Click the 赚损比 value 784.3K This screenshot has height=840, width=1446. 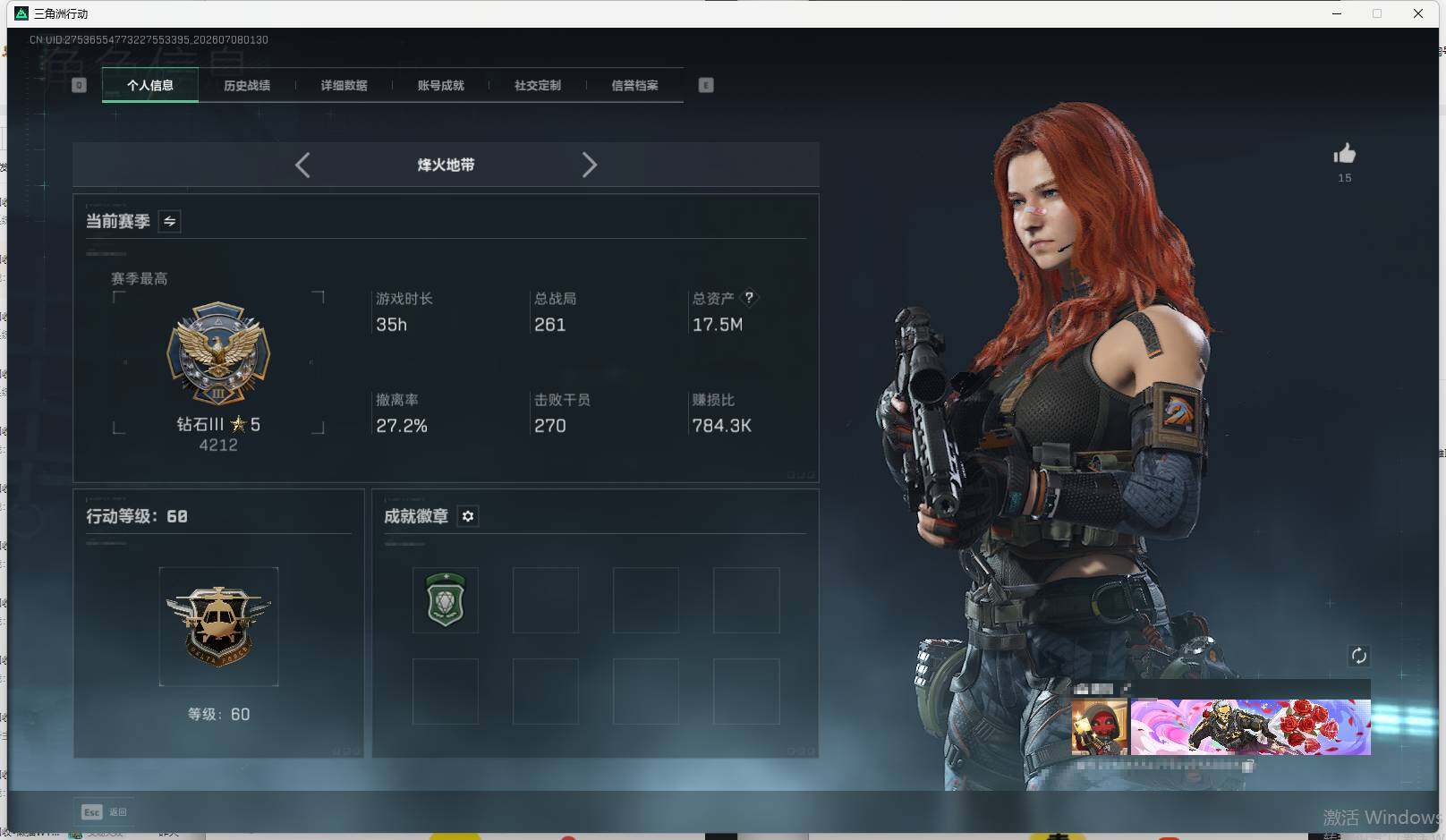(722, 426)
